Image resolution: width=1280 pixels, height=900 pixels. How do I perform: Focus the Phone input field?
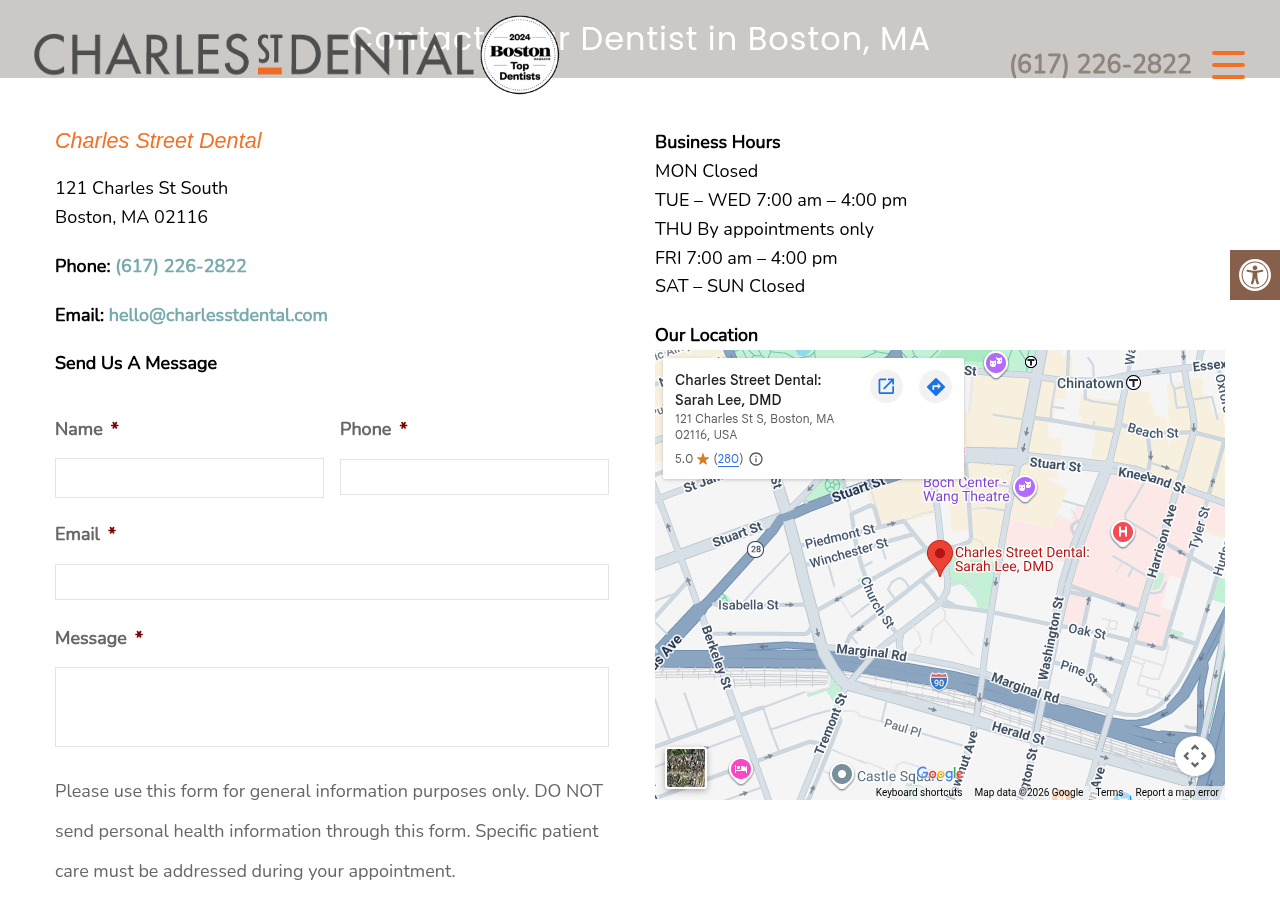coord(474,477)
